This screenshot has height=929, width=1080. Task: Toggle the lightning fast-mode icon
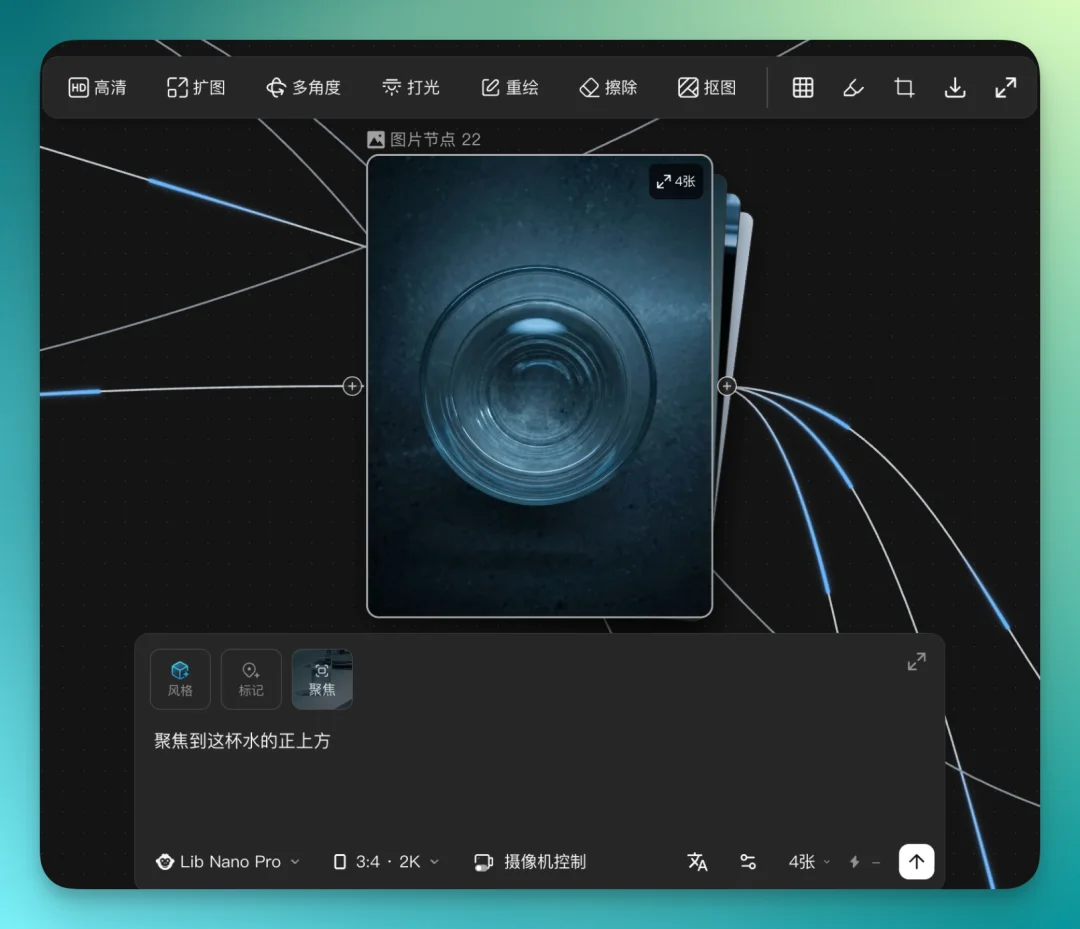coord(855,861)
